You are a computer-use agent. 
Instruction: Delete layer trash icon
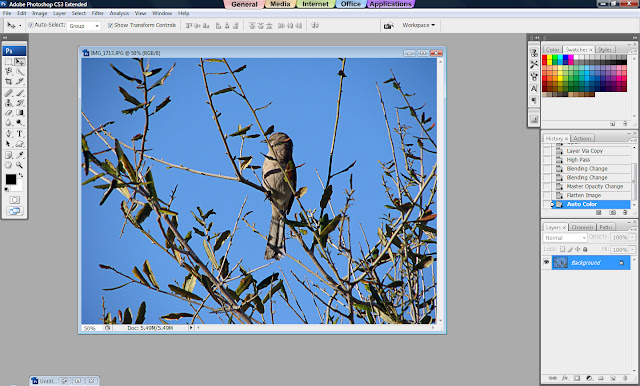[625, 378]
